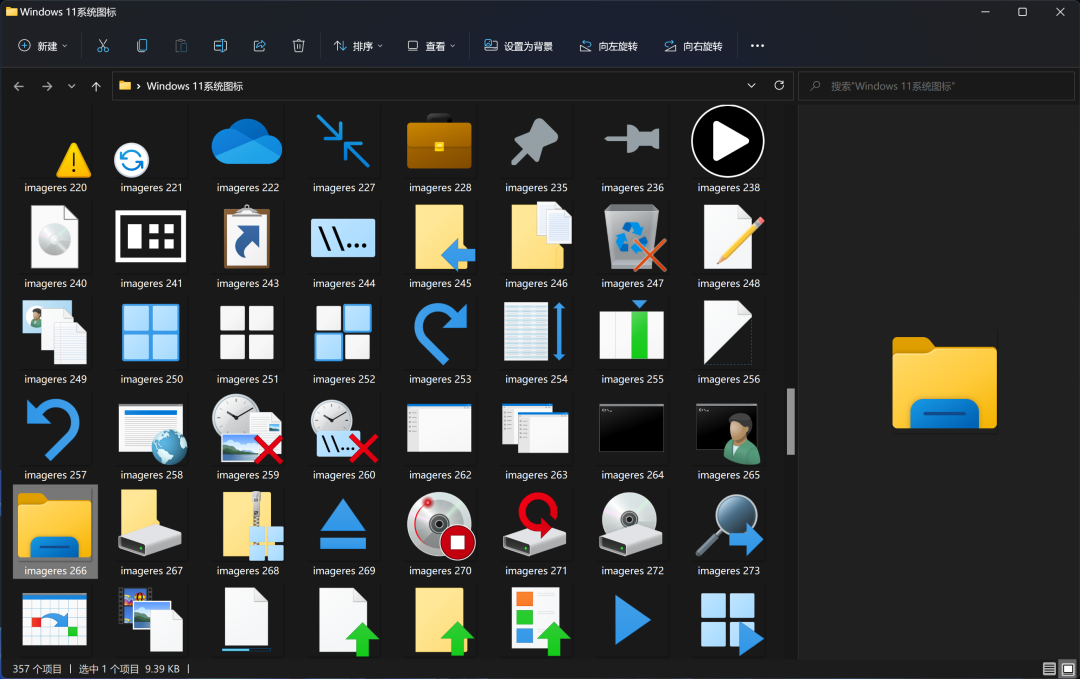Image resolution: width=1080 pixels, height=679 pixels.
Task: Select the eject icon imageres 269
Action: [344, 534]
